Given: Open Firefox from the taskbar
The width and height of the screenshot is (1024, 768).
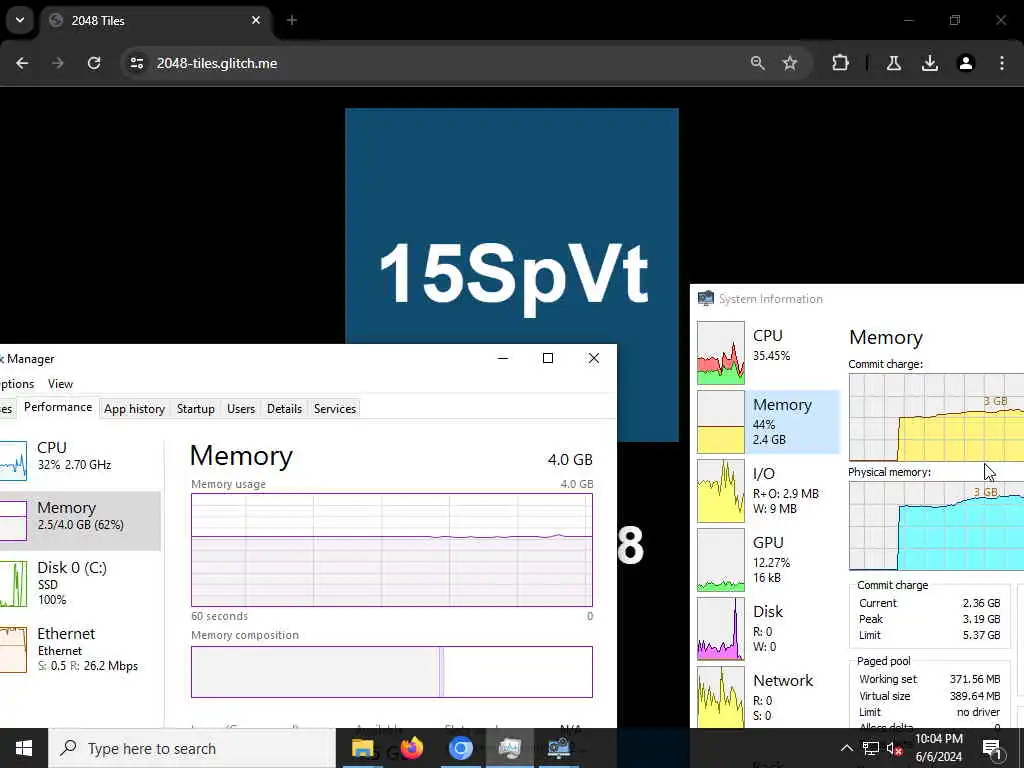Looking at the screenshot, I should [411, 748].
